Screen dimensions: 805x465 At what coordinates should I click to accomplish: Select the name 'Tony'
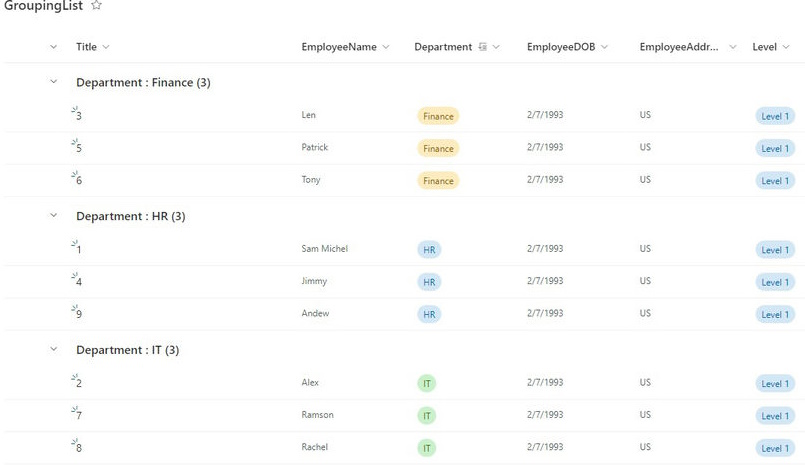tap(311, 180)
